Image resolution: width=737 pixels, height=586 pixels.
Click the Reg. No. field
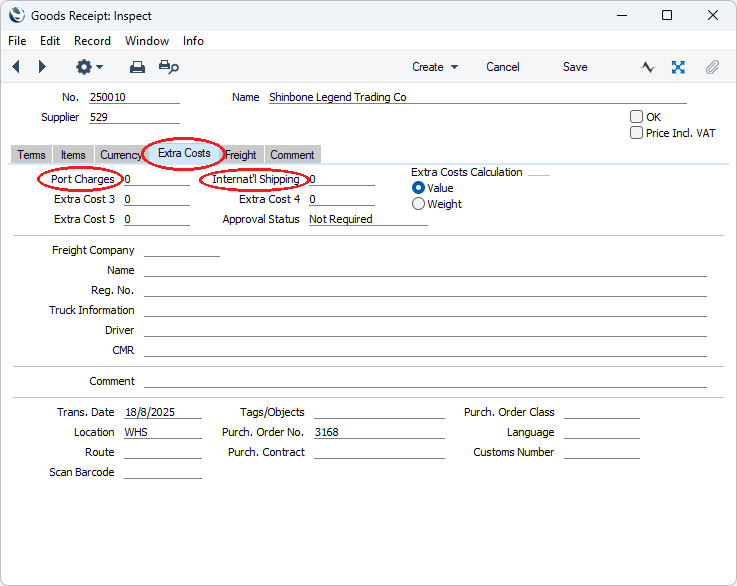pyautogui.click(x=425, y=290)
